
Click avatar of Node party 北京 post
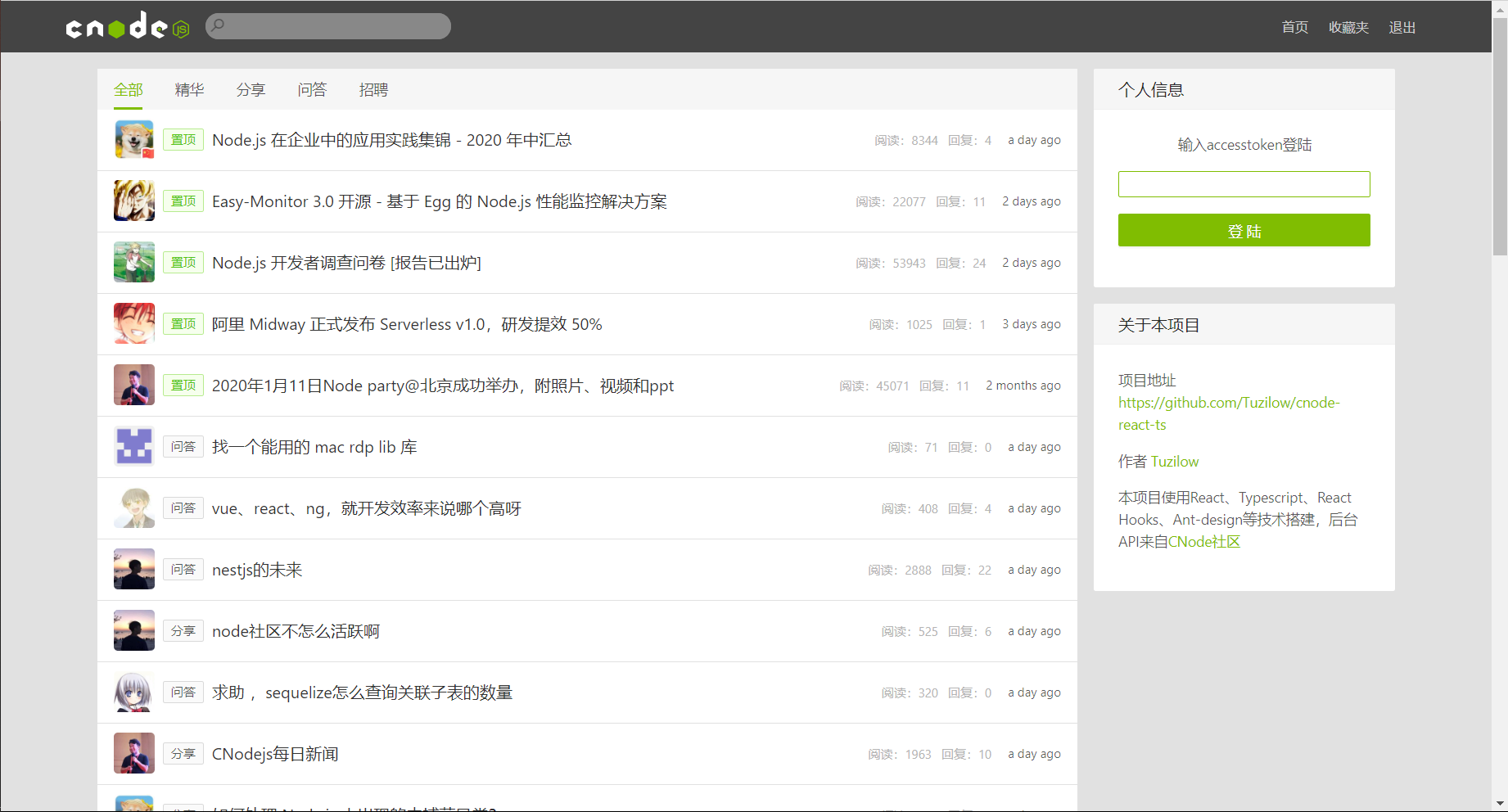point(134,385)
